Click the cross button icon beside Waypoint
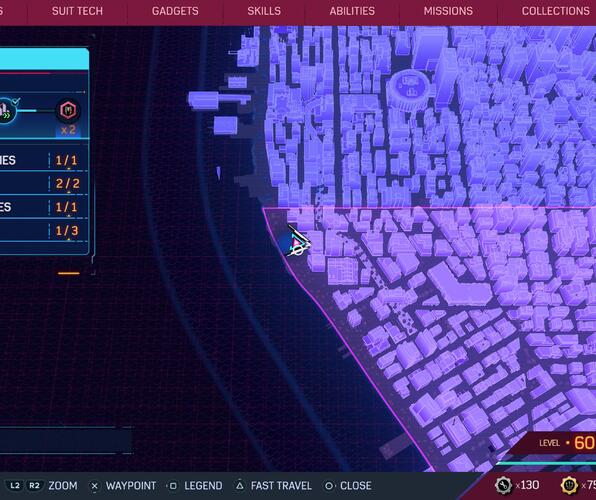 click(x=95, y=486)
